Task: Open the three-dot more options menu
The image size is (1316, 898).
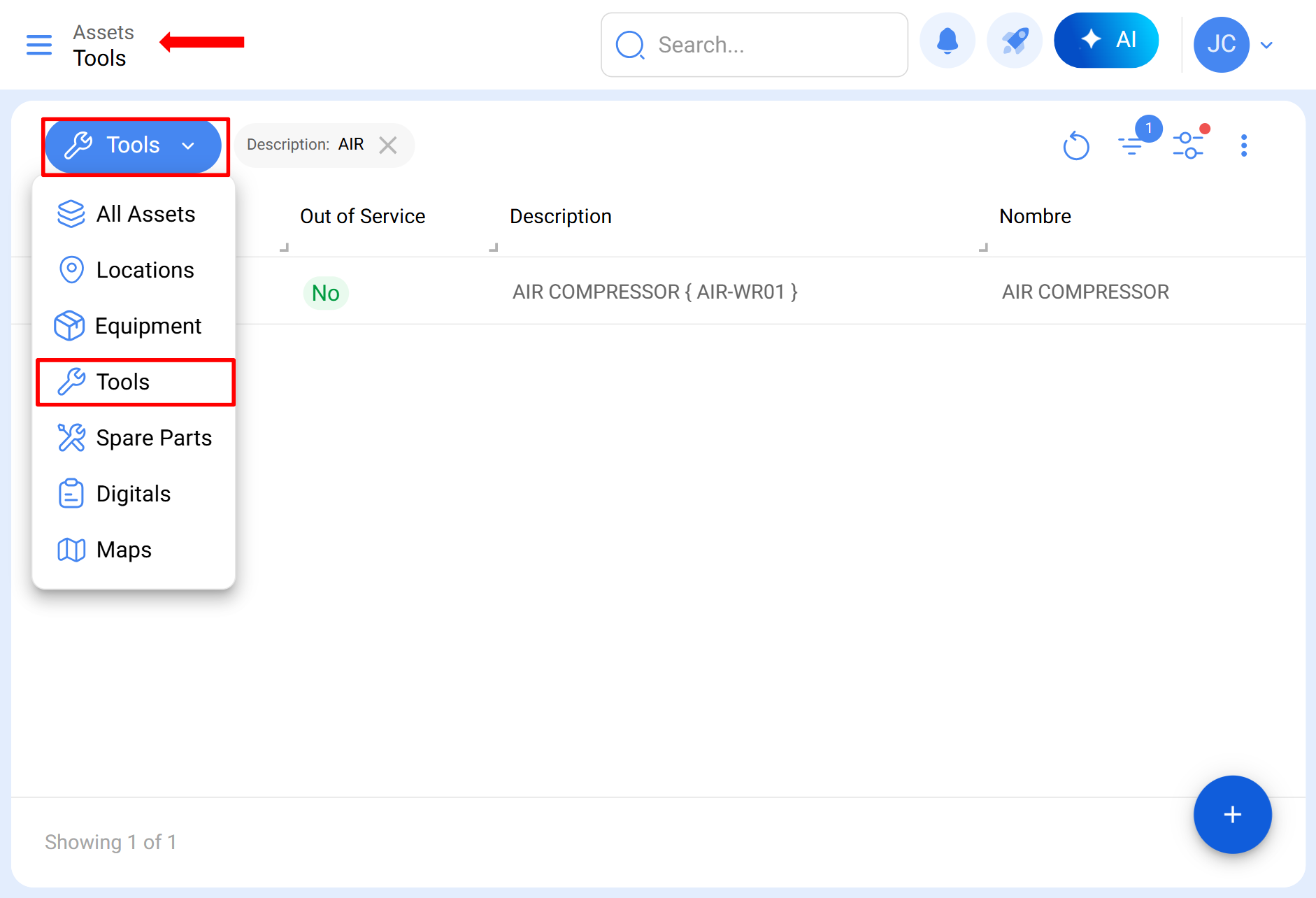Action: pyautogui.click(x=1243, y=145)
